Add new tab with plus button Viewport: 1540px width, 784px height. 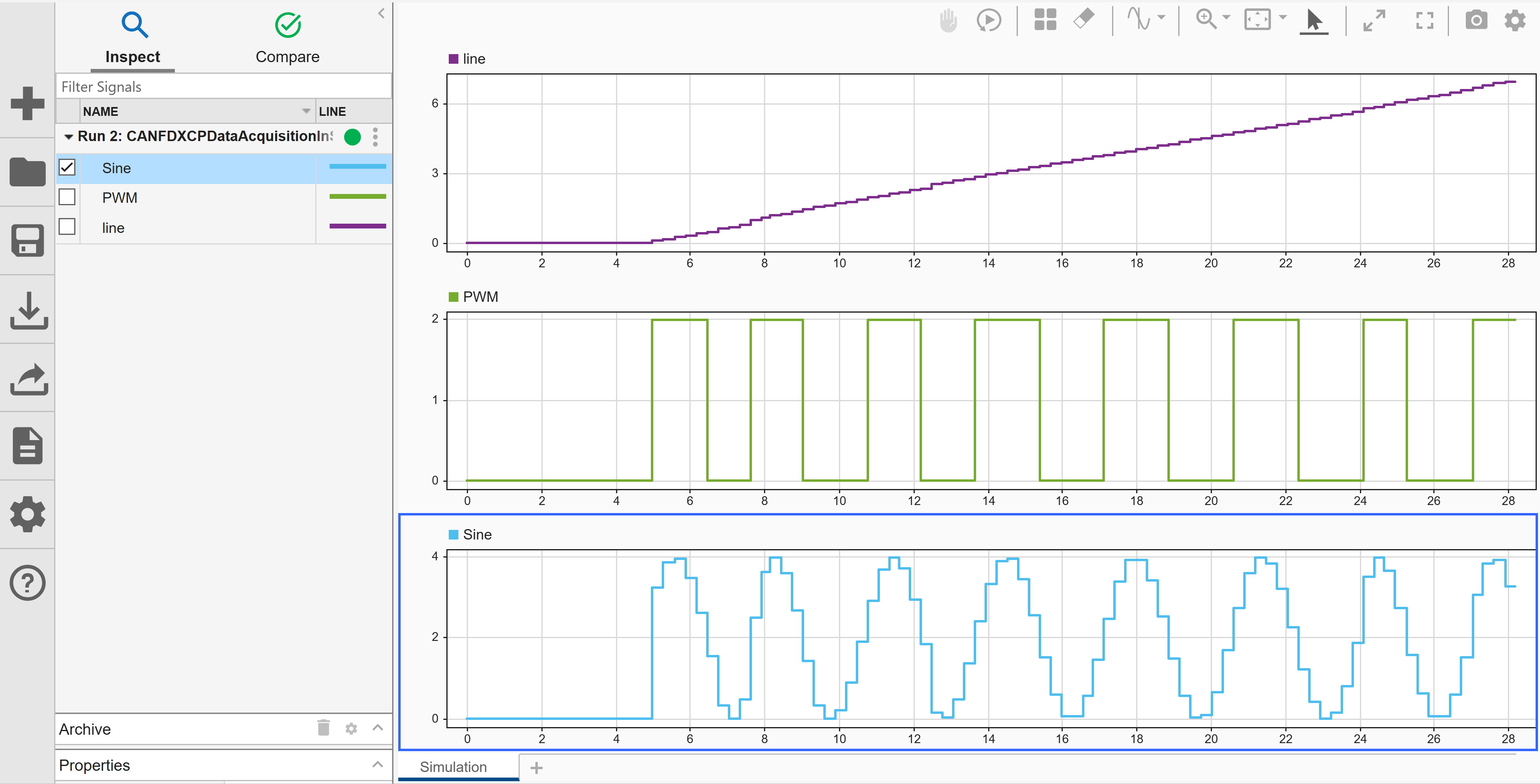pos(537,768)
